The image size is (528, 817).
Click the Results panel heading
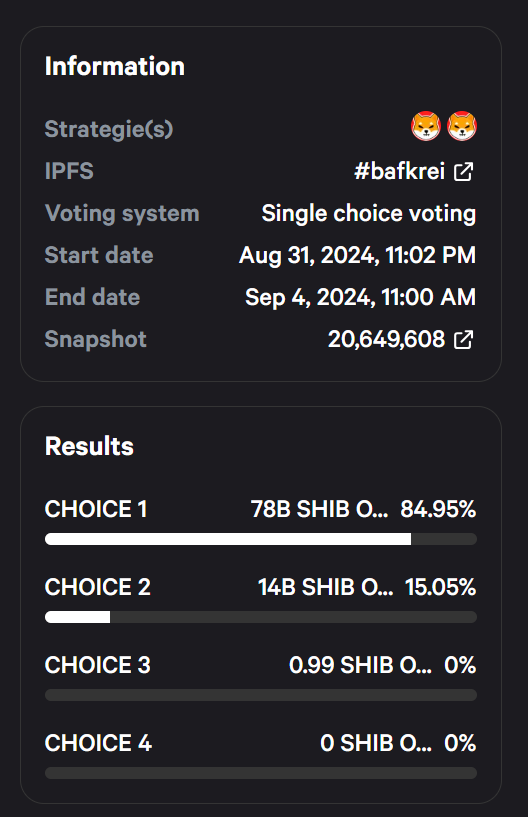[89, 446]
